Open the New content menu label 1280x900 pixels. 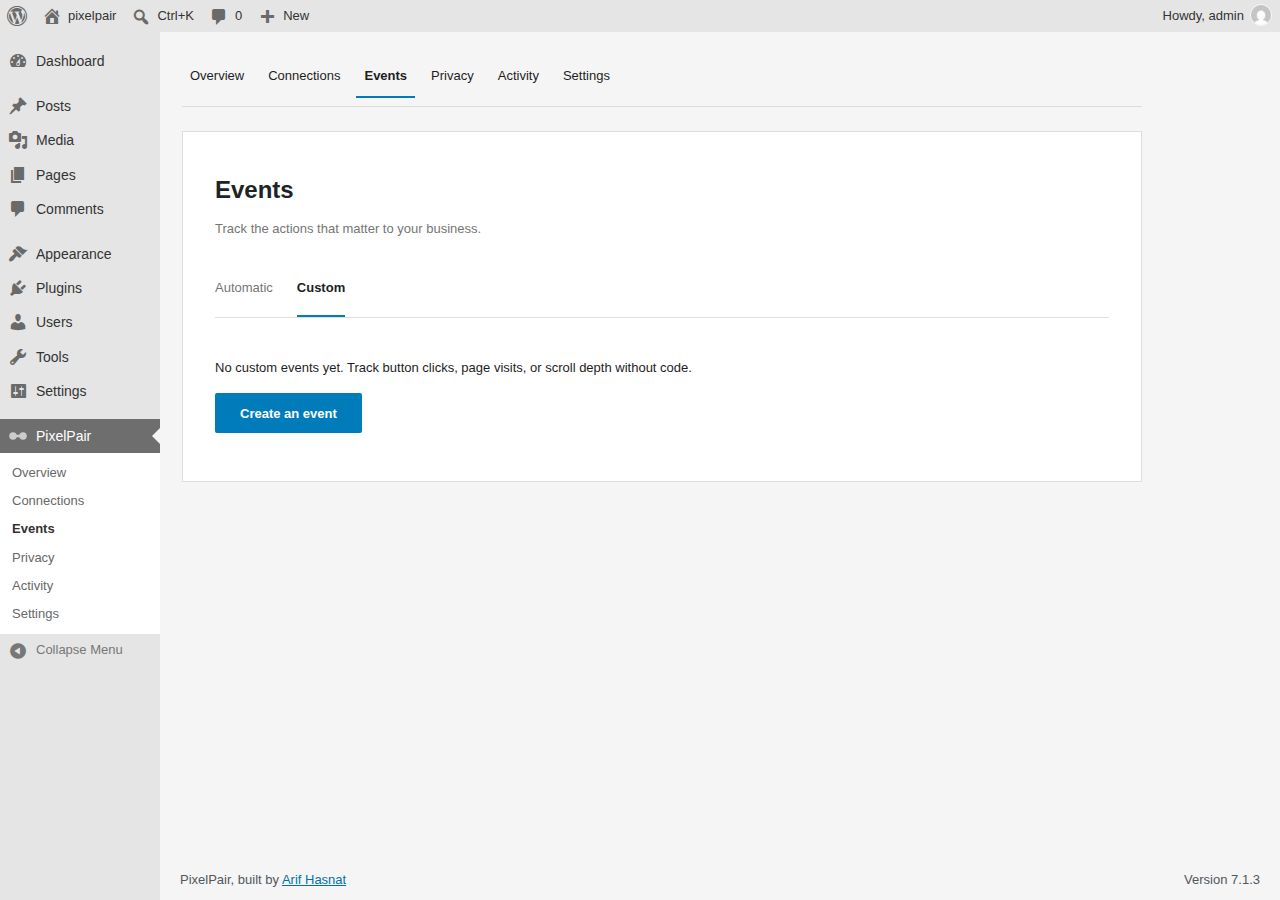click(296, 16)
